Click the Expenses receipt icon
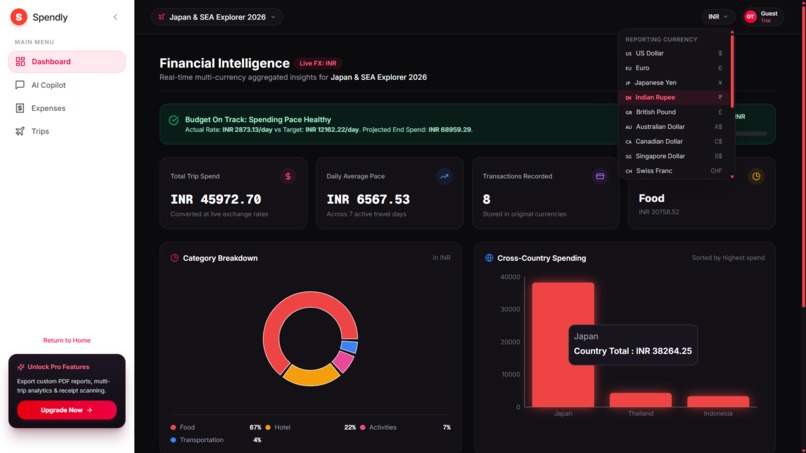The height and width of the screenshot is (453, 806). click(20, 108)
